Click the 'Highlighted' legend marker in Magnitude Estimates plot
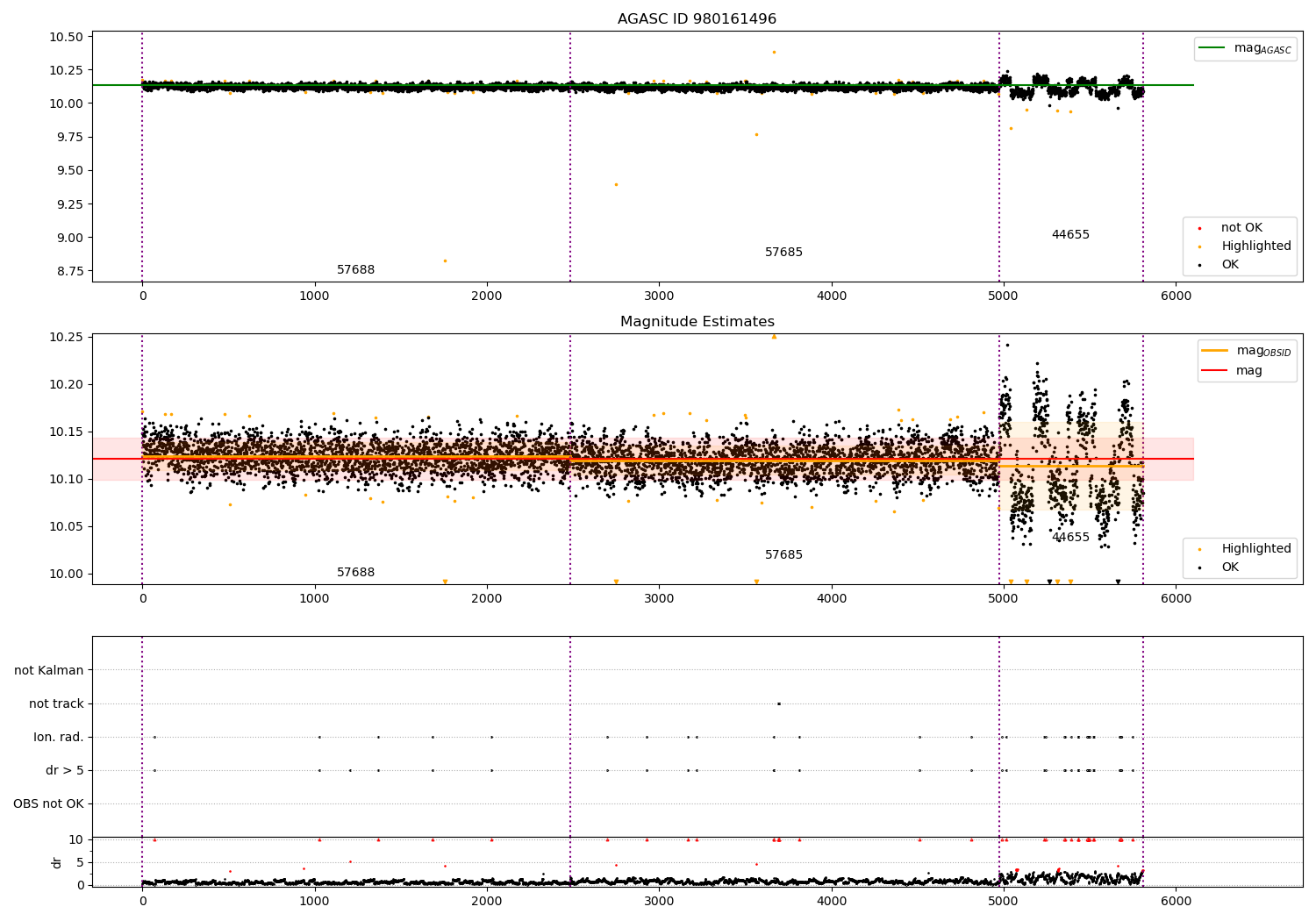 coord(1199,549)
